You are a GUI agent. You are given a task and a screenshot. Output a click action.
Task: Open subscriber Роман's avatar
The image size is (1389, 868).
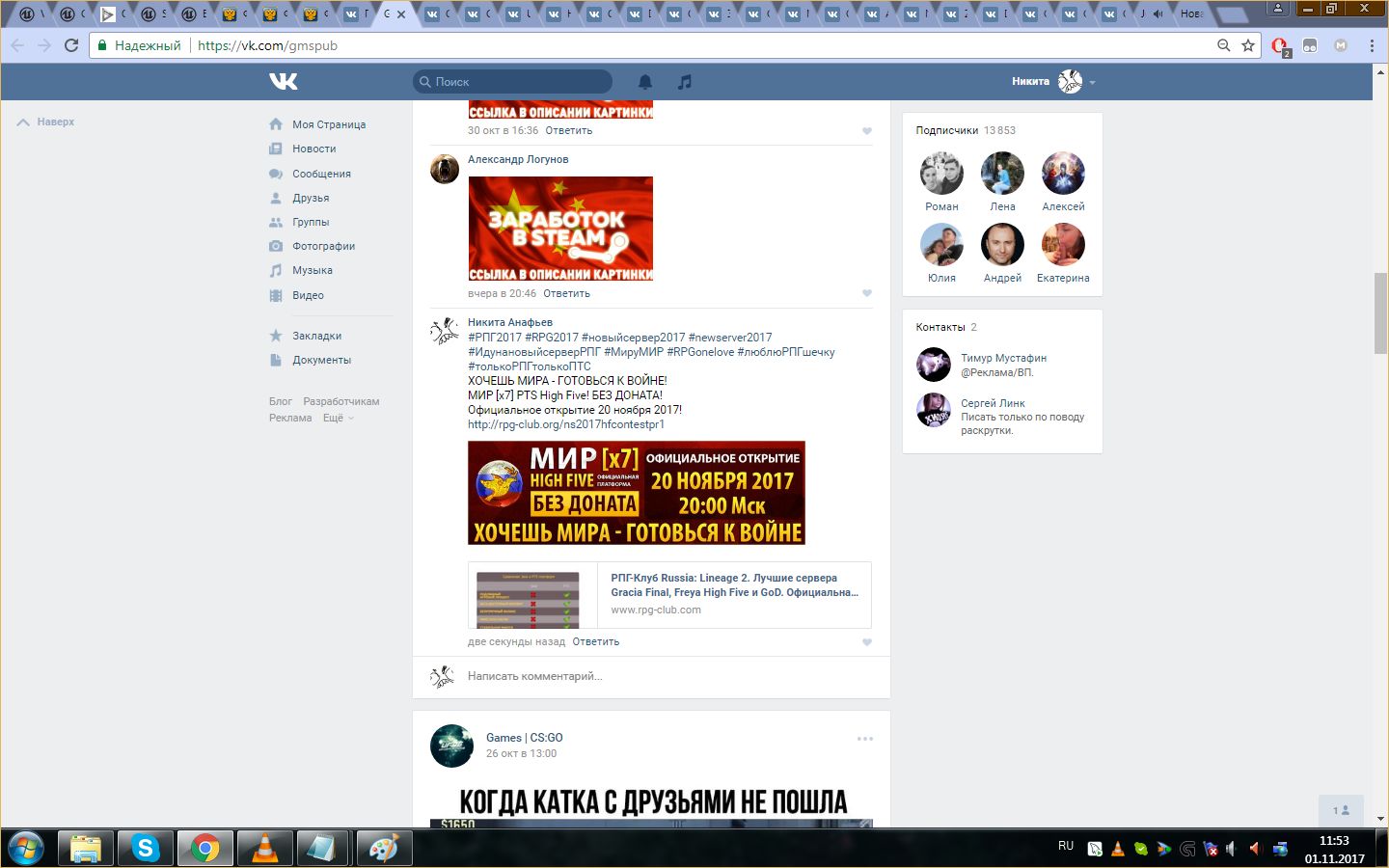941,174
